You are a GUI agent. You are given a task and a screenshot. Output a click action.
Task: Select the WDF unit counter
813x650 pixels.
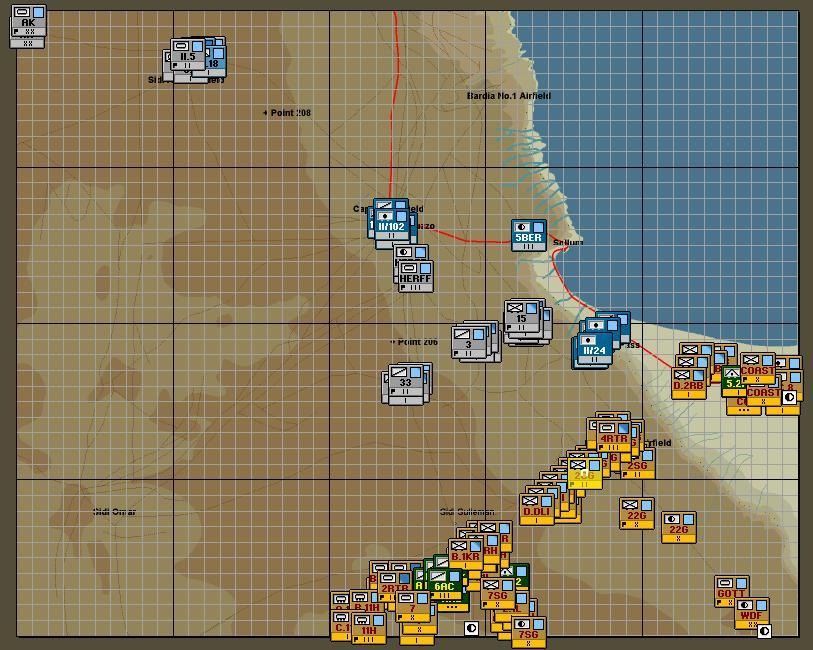[x=752, y=613]
